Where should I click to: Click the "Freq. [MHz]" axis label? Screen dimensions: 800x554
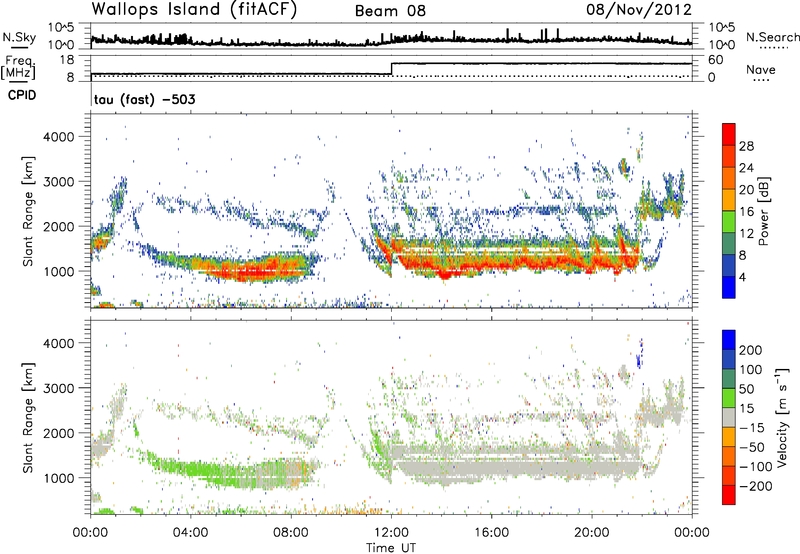click(19, 67)
